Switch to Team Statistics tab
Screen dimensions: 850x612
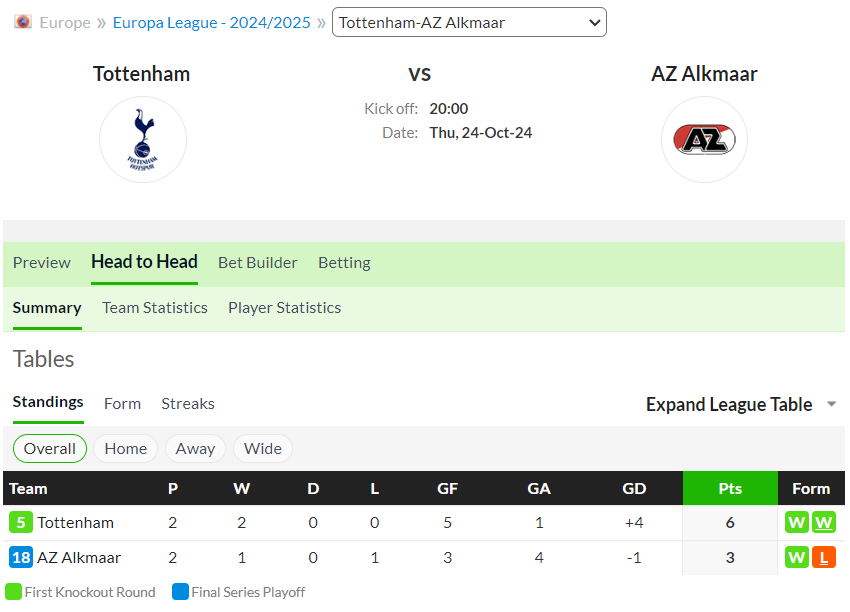(155, 308)
